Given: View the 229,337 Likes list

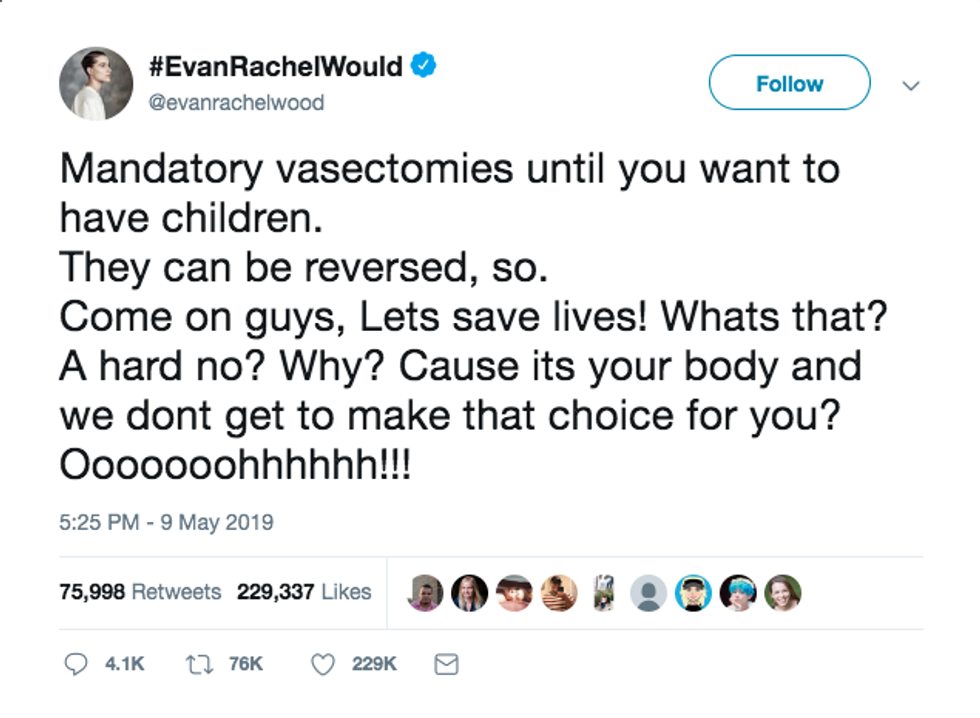Looking at the screenshot, I should click(303, 592).
